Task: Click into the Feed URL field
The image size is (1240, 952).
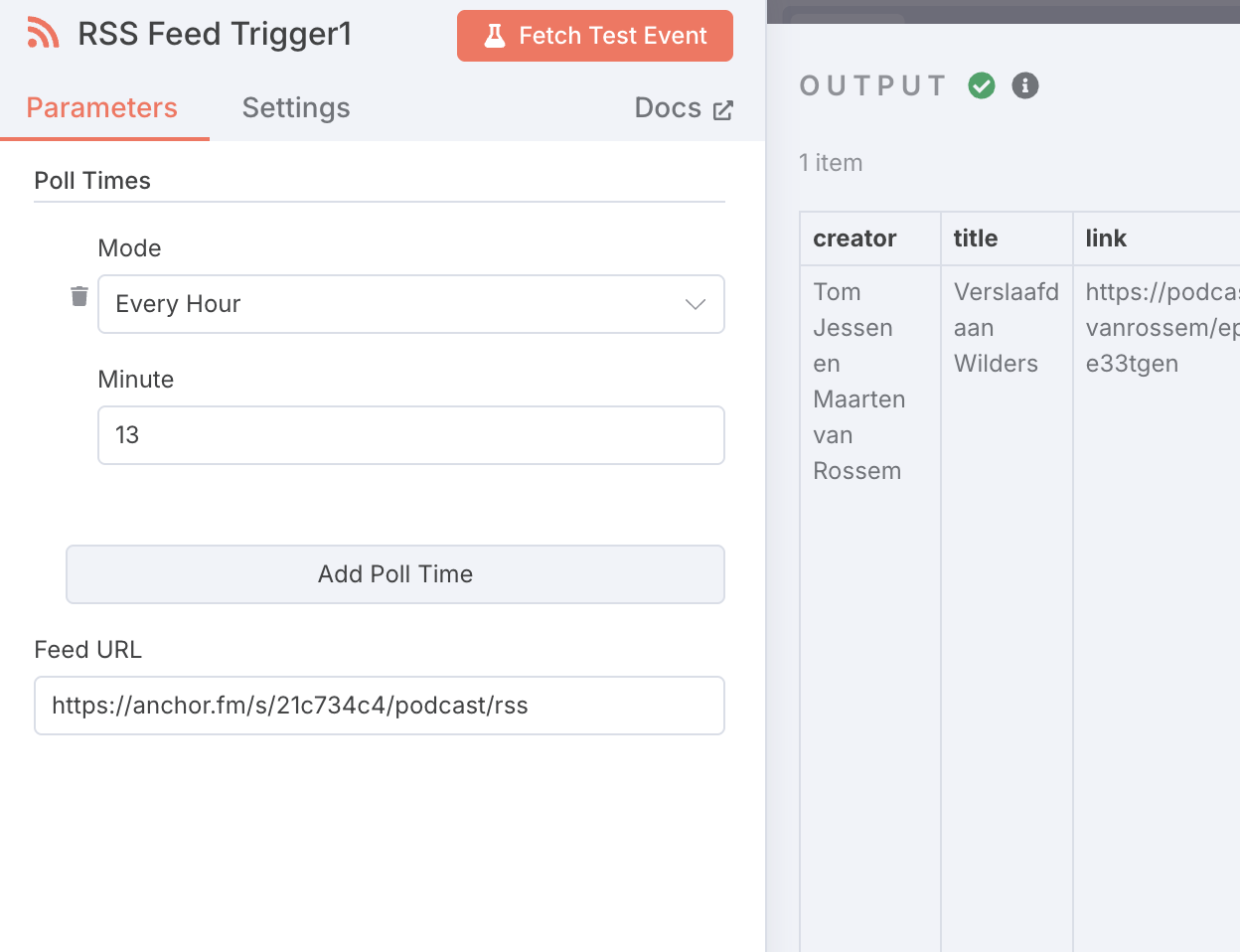Action: click(x=379, y=706)
